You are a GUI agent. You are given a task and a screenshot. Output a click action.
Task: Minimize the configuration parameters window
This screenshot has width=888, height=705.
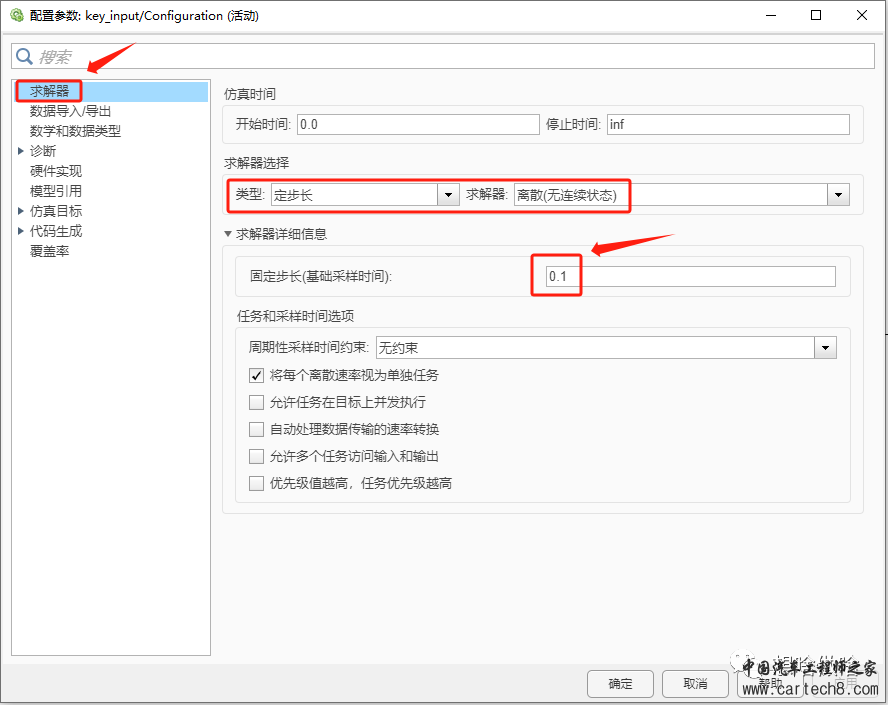coord(771,15)
